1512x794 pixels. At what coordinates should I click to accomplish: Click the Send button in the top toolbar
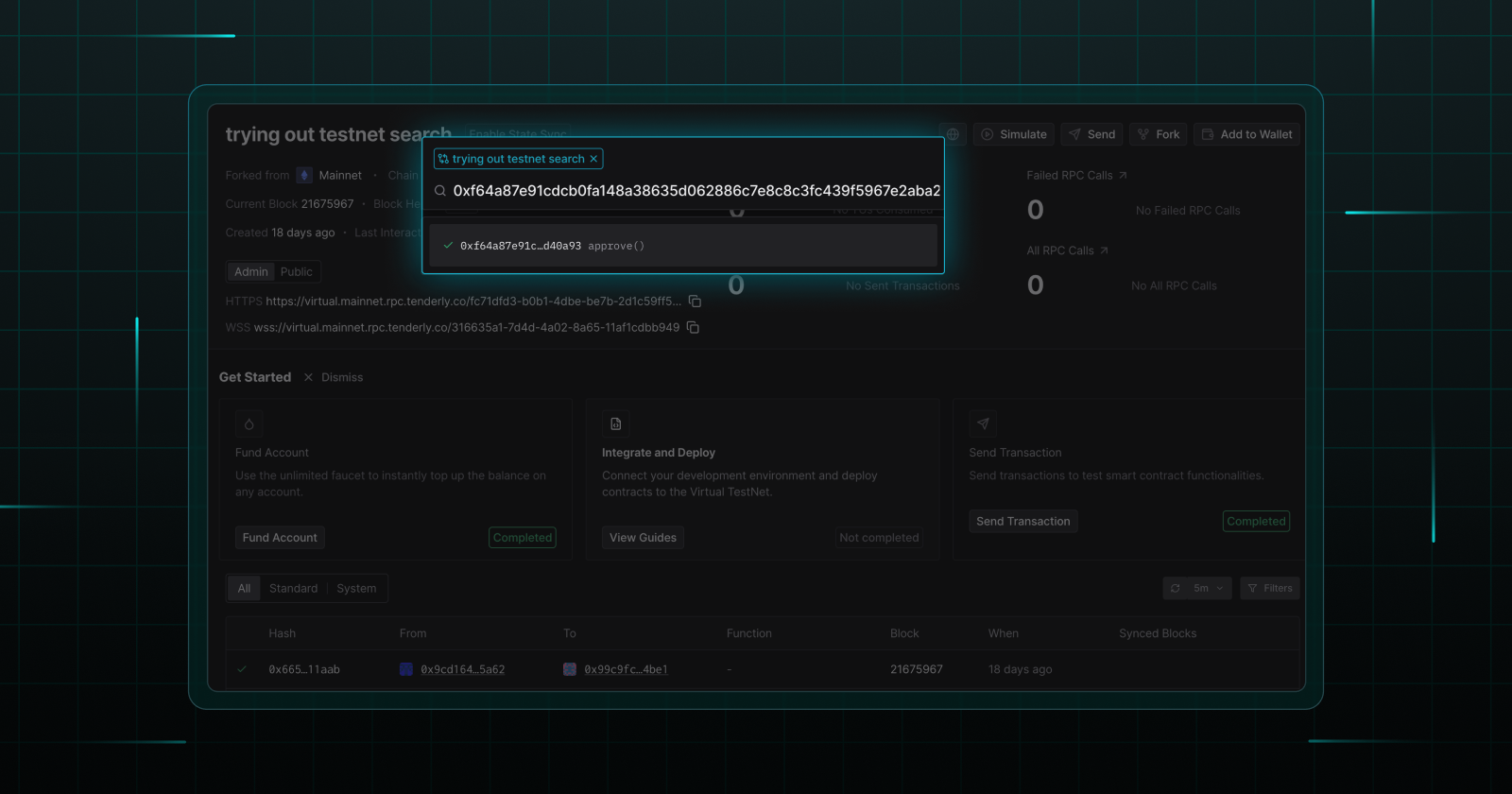point(1091,134)
